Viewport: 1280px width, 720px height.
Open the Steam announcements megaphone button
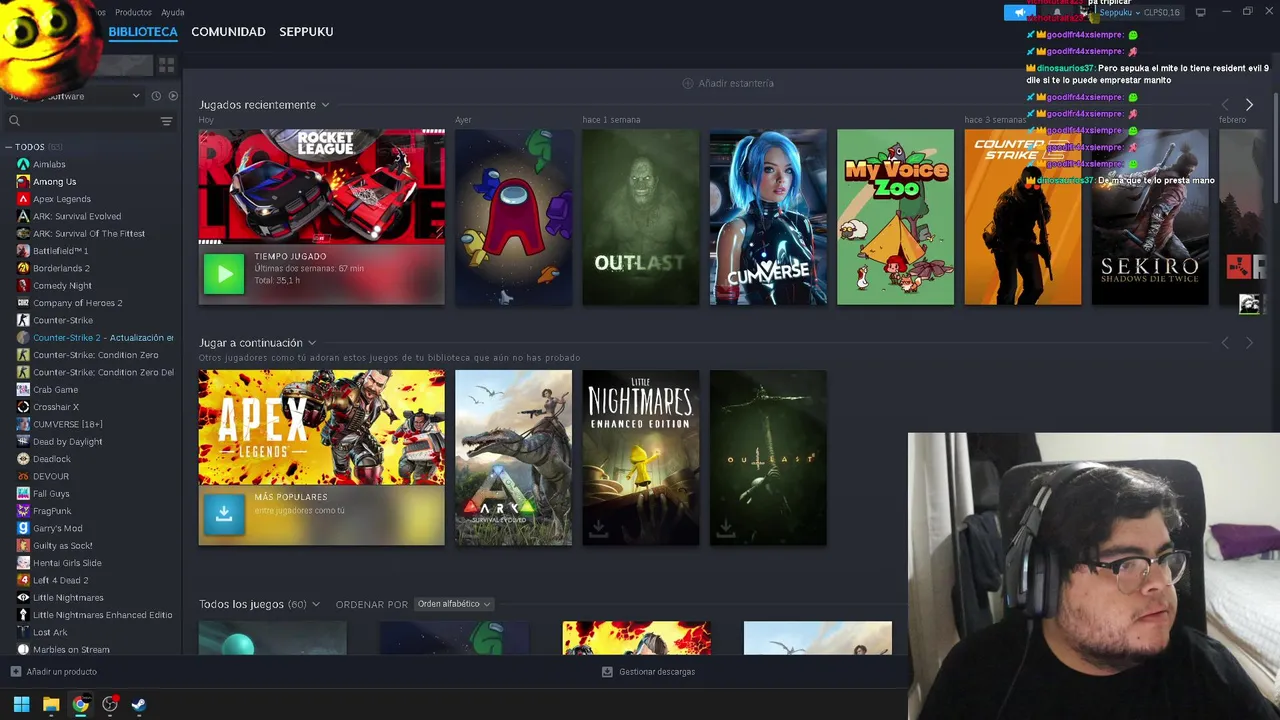coord(1019,12)
